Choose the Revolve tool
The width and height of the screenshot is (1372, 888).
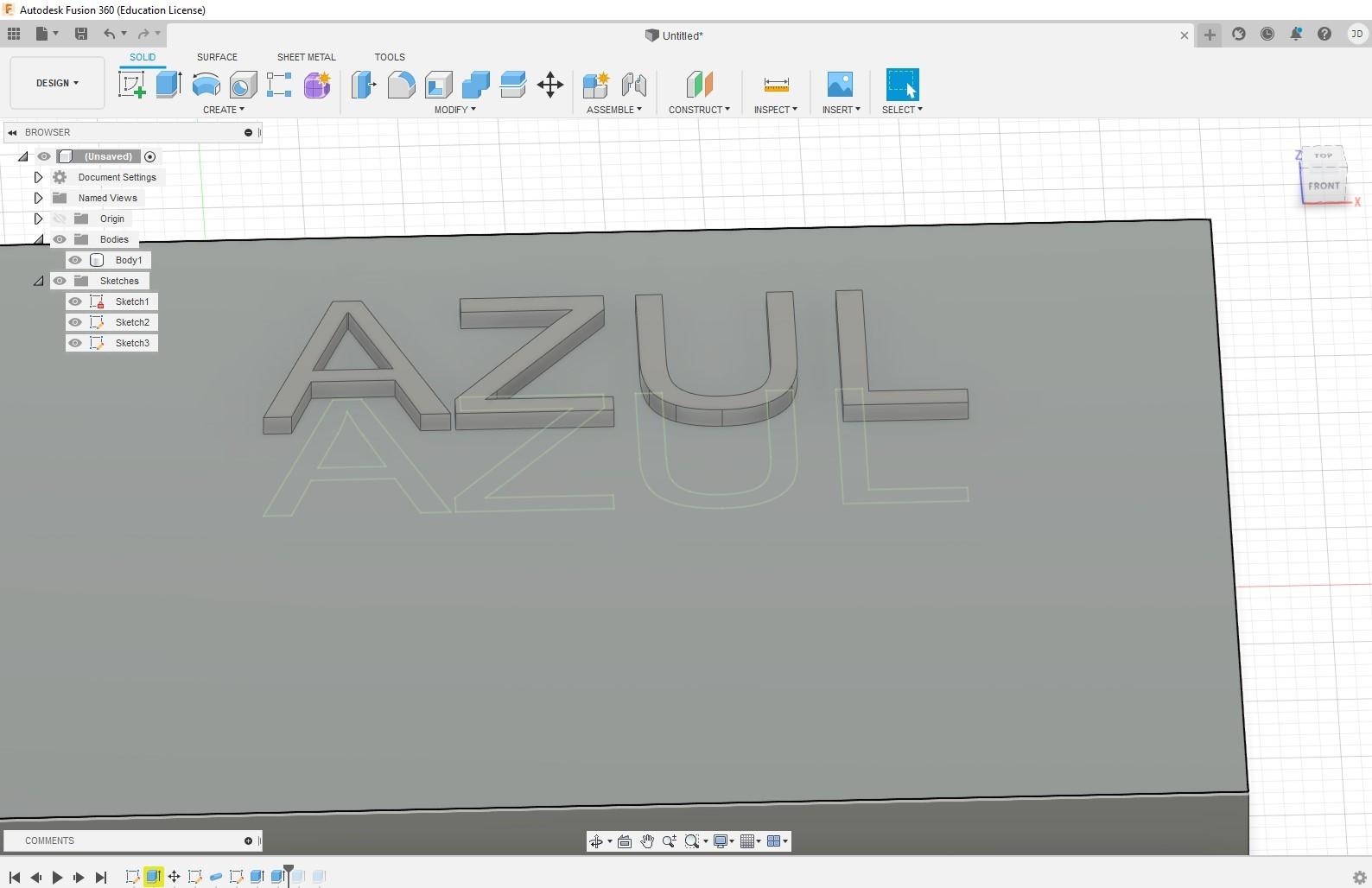[206, 85]
